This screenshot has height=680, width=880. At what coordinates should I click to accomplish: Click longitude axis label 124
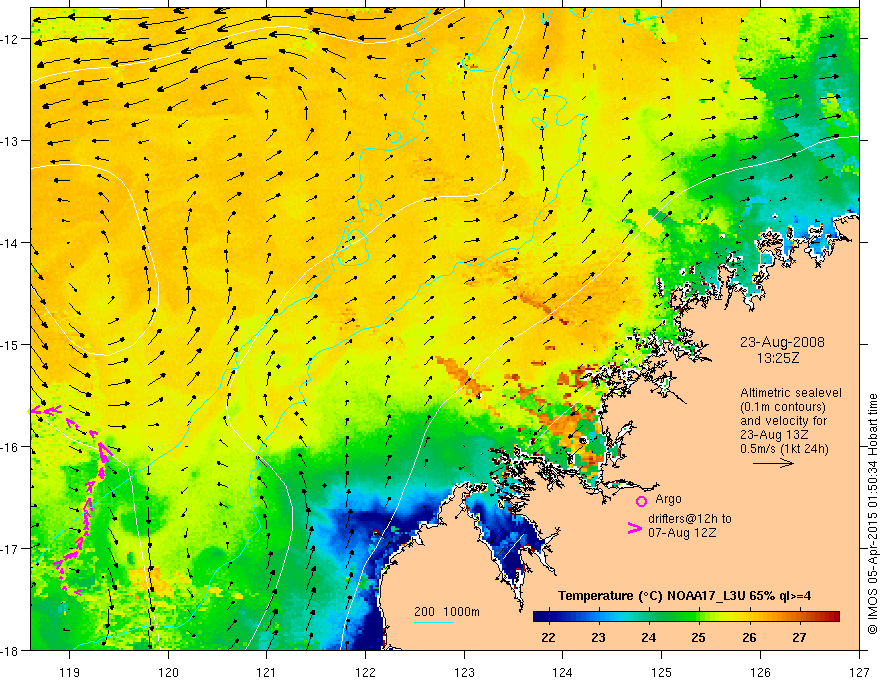[x=563, y=672]
